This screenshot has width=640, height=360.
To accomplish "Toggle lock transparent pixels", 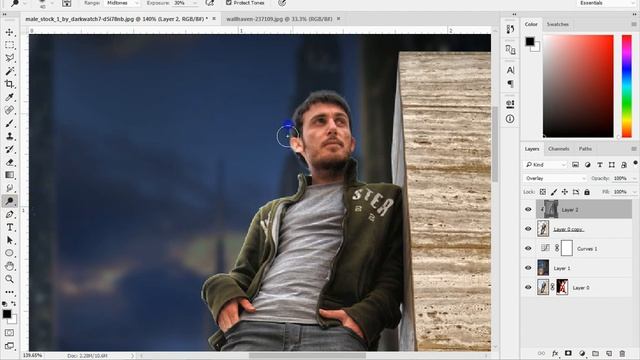I will coord(542,192).
